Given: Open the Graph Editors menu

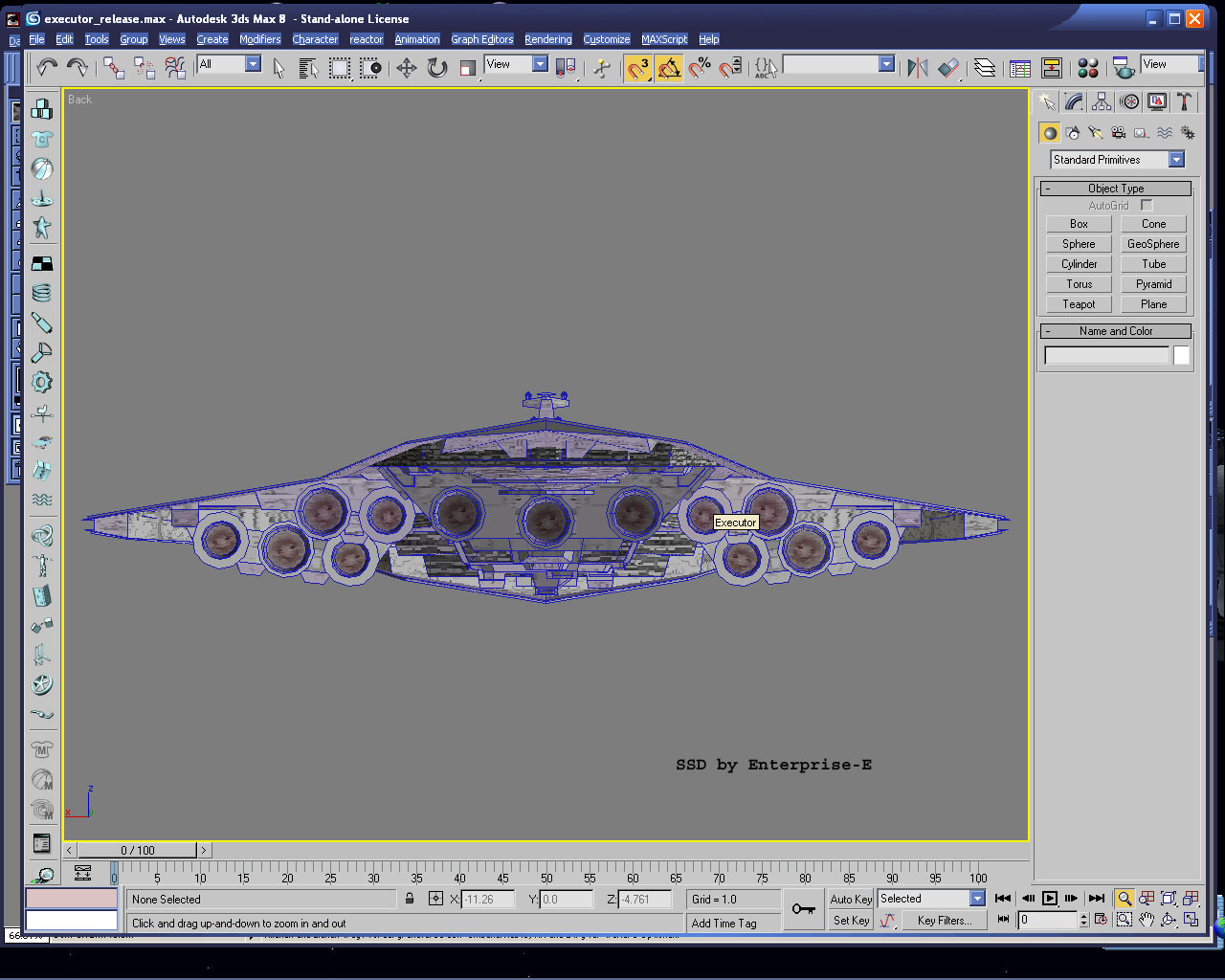Looking at the screenshot, I should (482, 39).
